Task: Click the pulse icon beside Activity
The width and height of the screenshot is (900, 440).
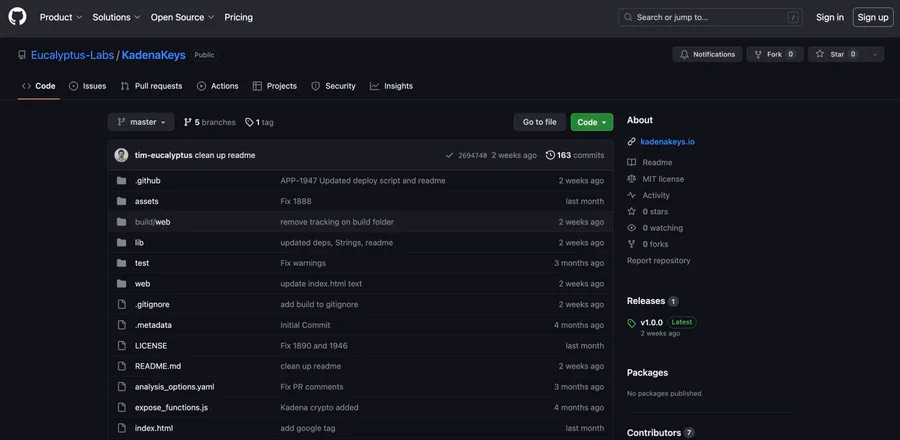Action: click(631, 195)
